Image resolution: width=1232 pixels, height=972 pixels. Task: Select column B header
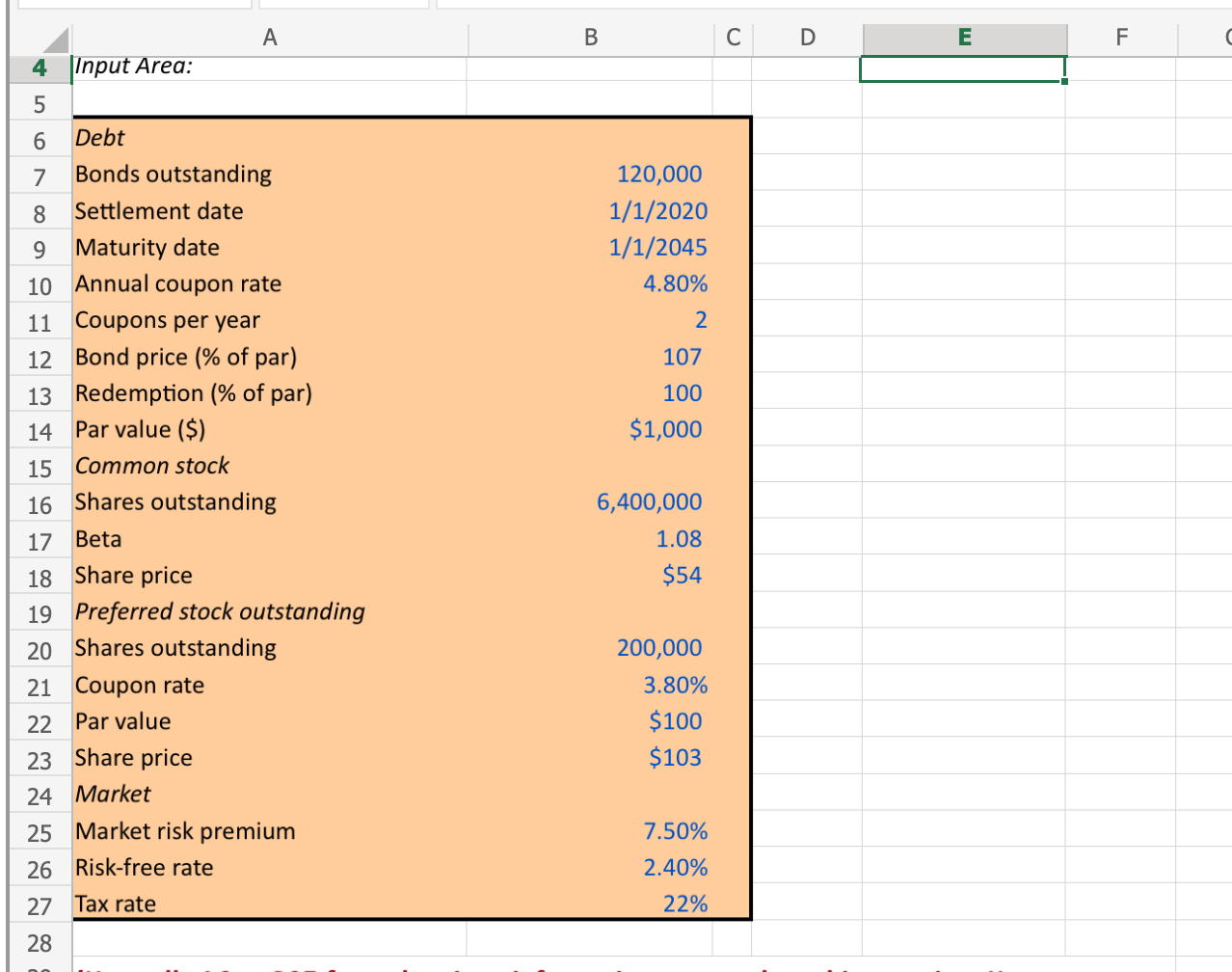590,38
